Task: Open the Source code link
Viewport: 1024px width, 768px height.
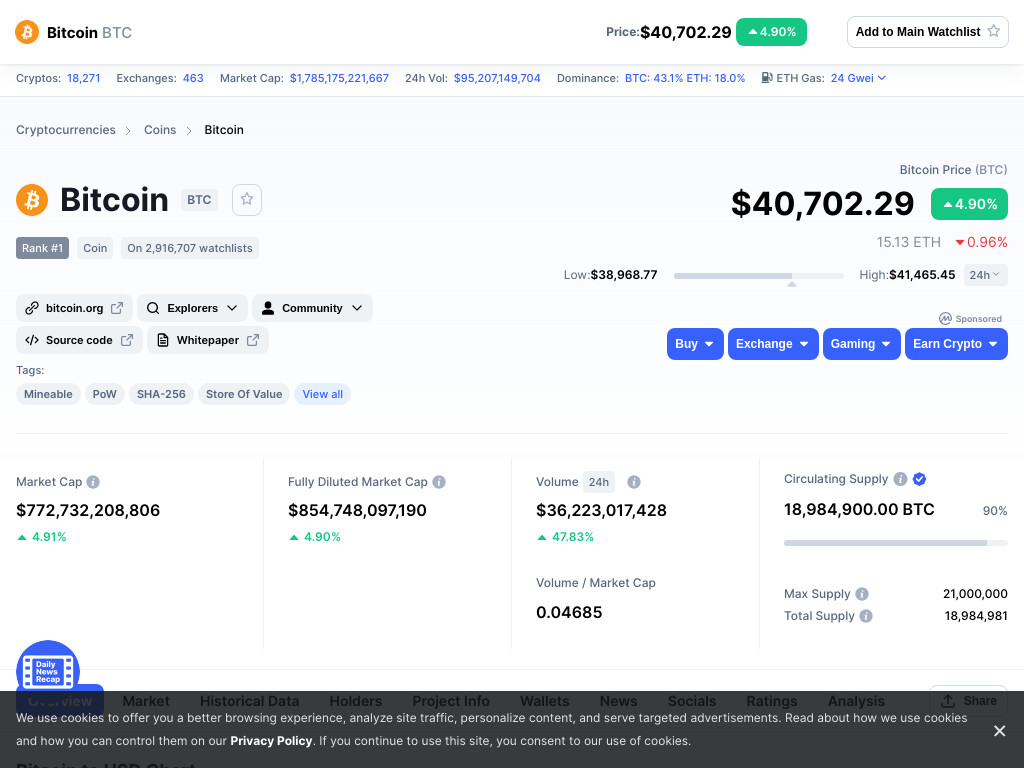Action: [x=79, y=340]
